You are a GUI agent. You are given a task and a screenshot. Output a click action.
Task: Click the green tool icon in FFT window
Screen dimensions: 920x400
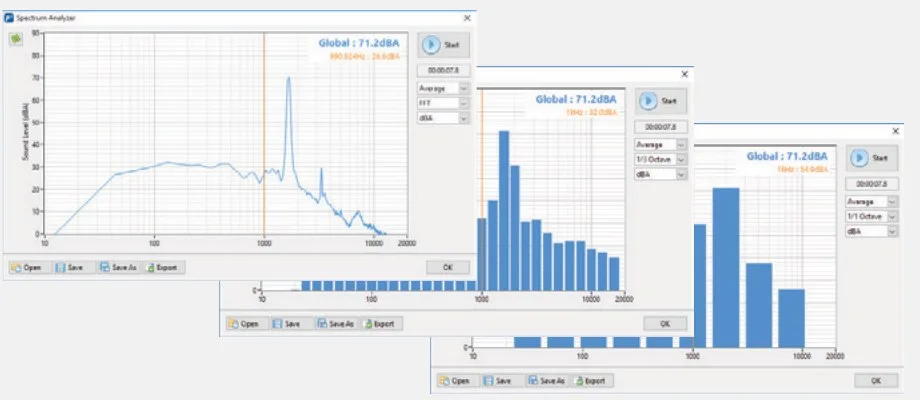point(15,39)
